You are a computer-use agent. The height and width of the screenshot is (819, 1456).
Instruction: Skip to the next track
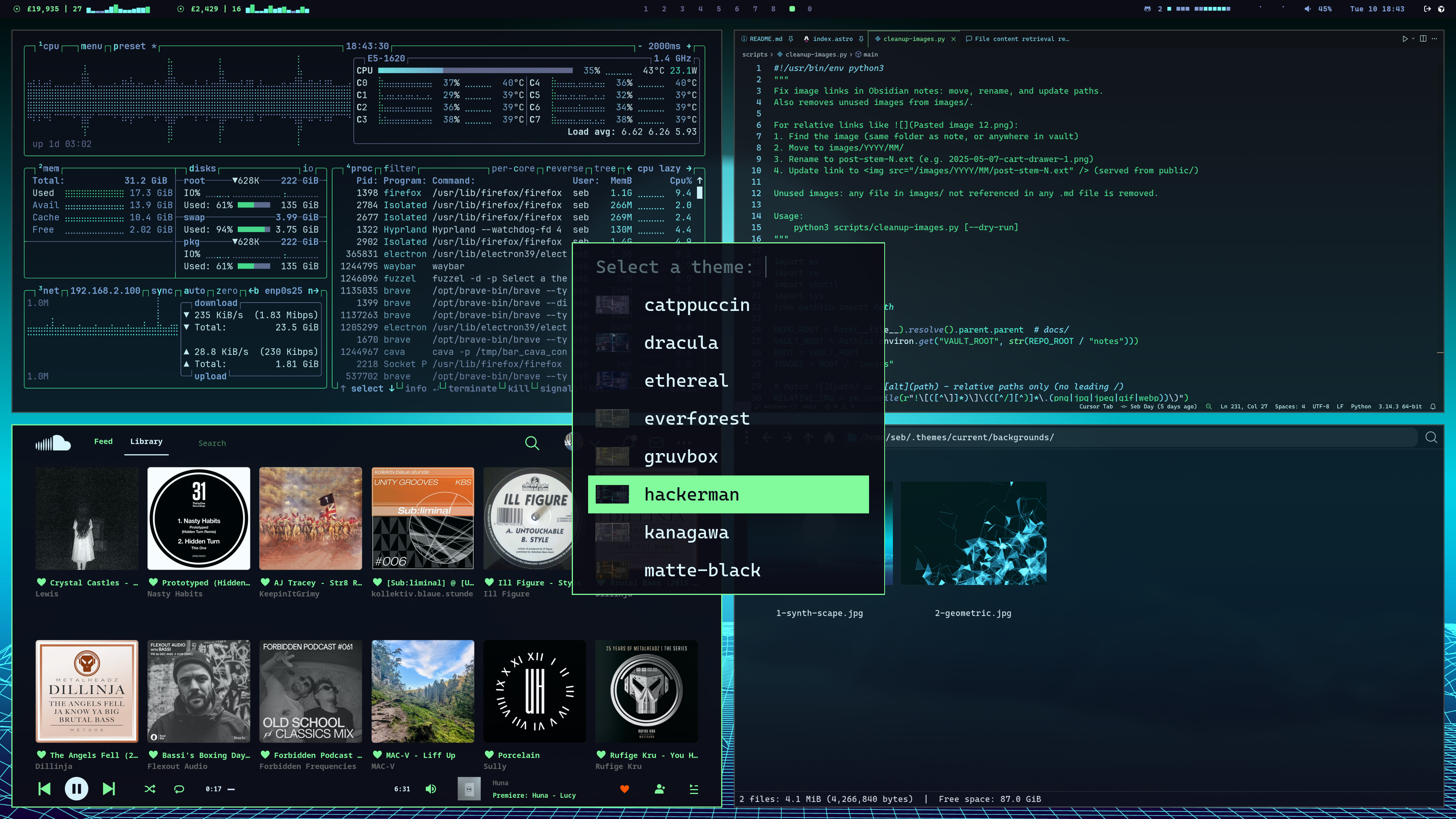108,789
